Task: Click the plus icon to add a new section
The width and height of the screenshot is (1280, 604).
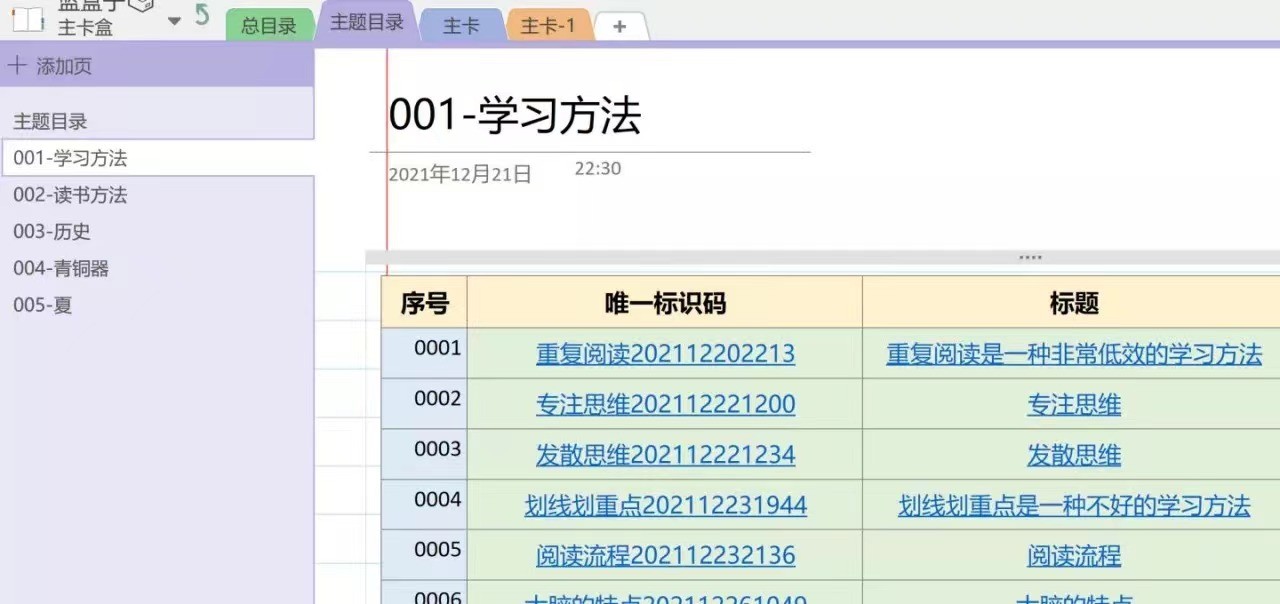Action: 620,27
